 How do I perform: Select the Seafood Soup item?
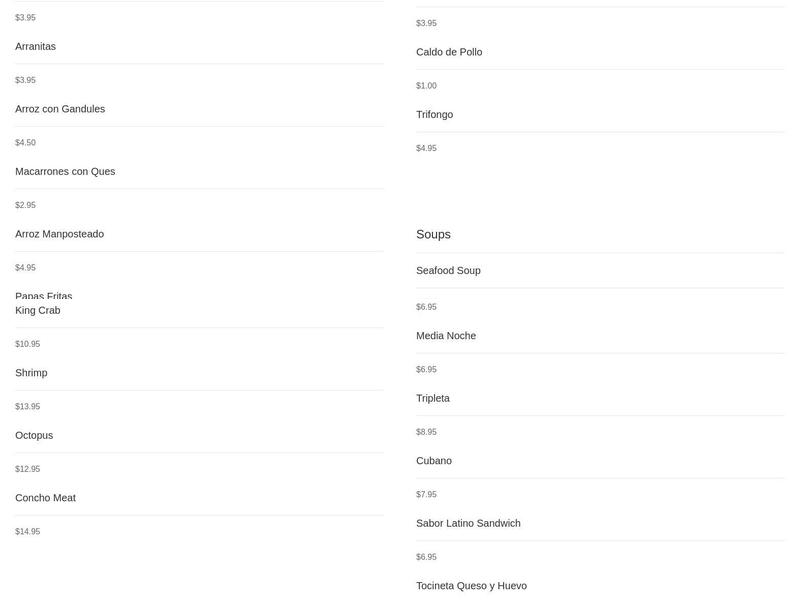tap(448, 271)
